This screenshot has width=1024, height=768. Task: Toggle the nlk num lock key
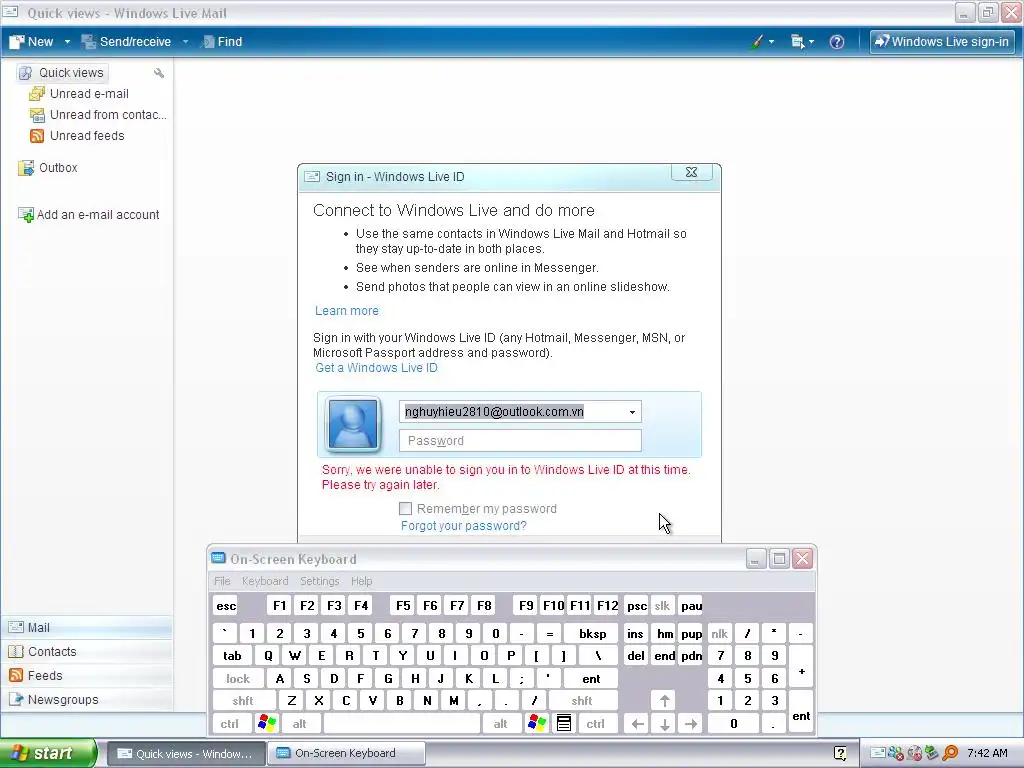(x=719, y=633)
